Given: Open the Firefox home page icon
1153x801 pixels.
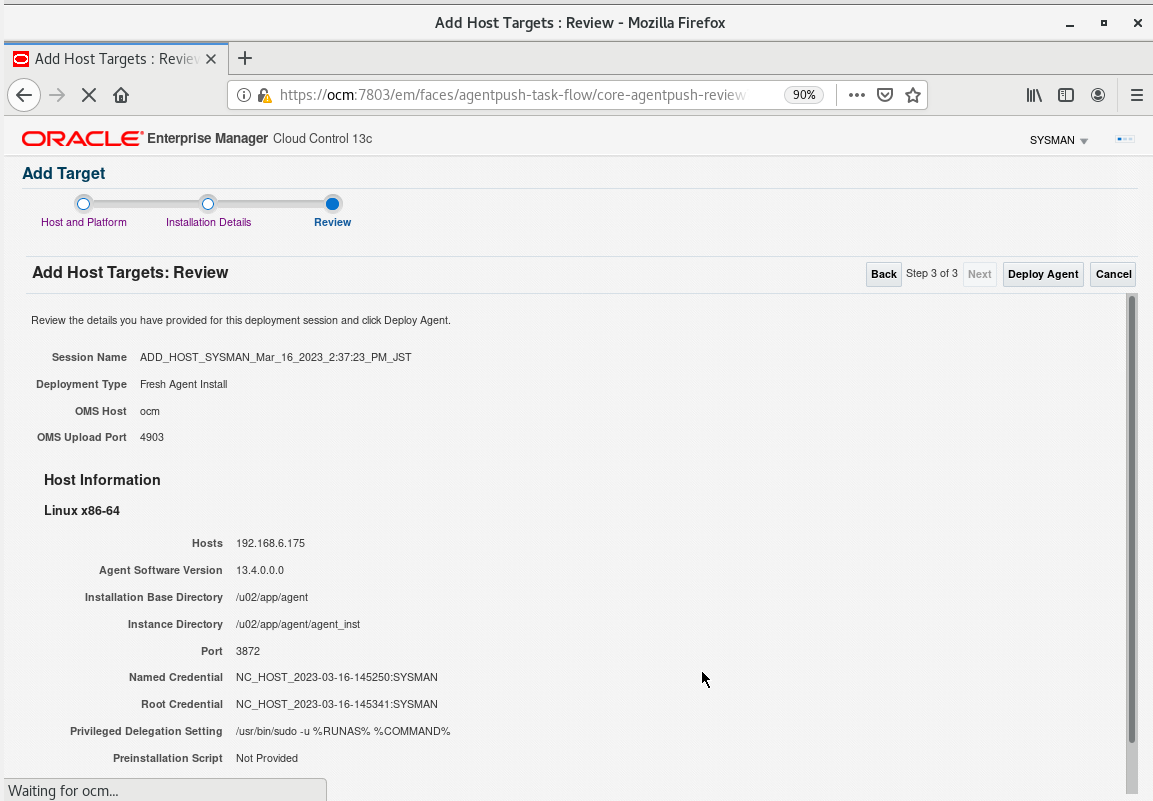Looking at the screenshot, I should point(121,95).
